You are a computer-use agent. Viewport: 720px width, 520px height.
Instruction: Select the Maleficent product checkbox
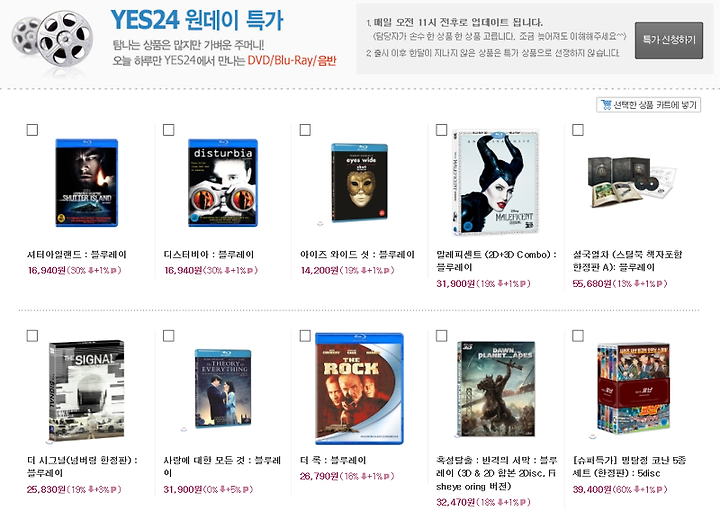[x=441, y=130]
